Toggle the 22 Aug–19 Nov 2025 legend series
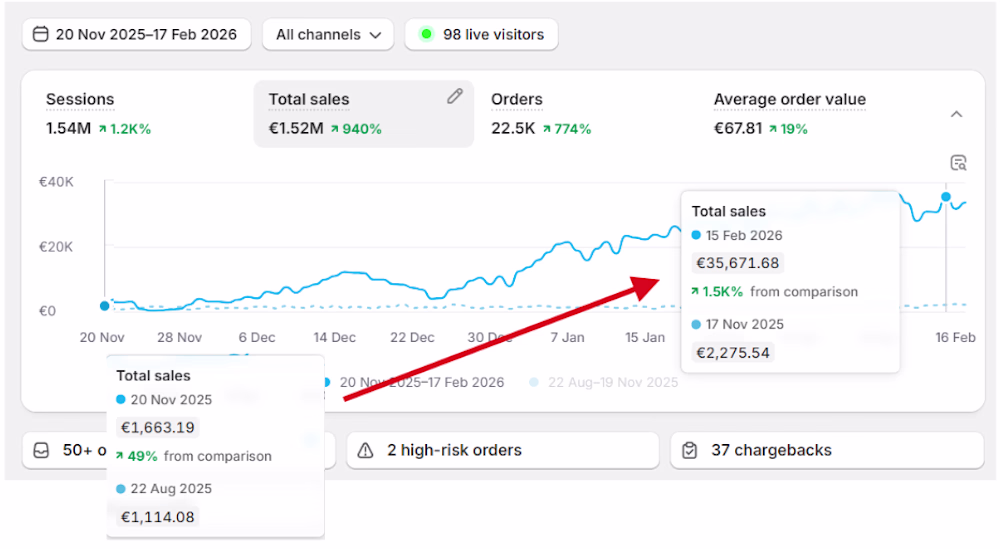1000x549 pixels. coord(604,383)
